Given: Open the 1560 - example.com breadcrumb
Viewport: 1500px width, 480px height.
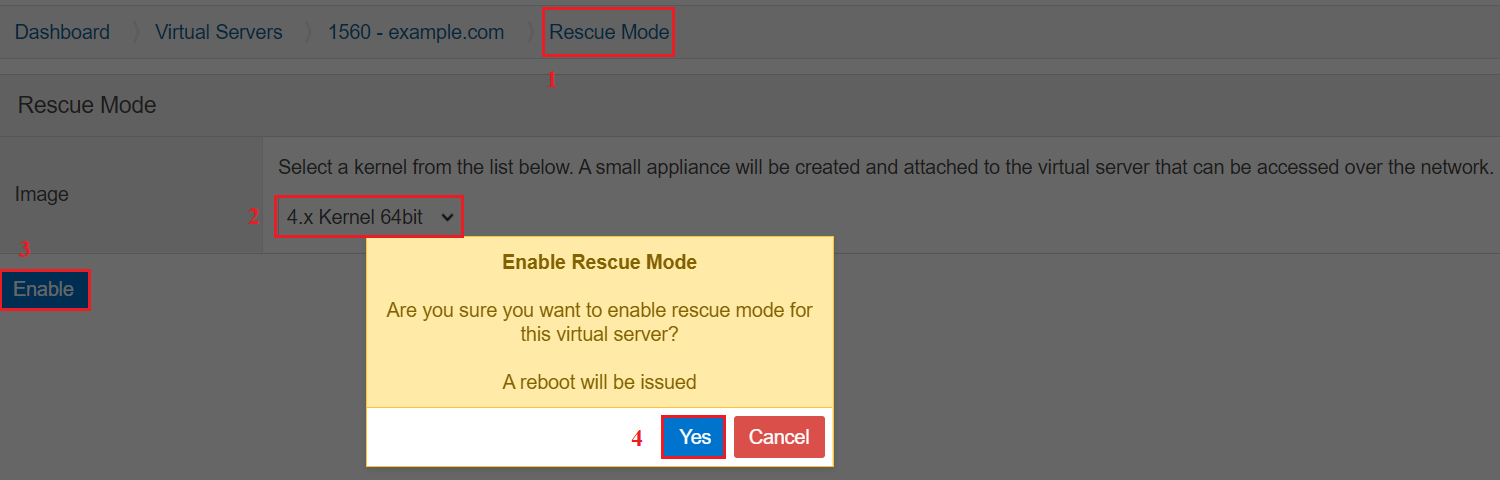Looking at the screenshot, I should pyautogui.click(x=416, y=32).
